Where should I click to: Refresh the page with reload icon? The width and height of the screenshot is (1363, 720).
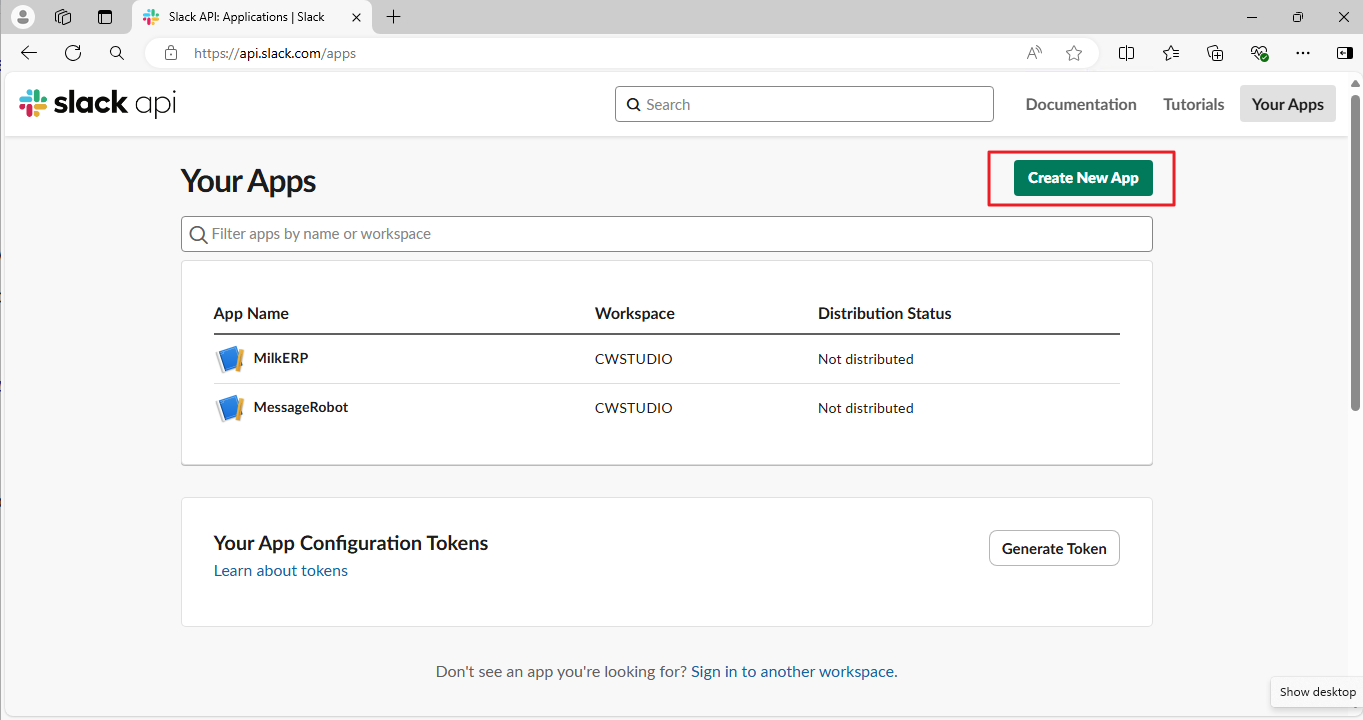coord(73,53)
